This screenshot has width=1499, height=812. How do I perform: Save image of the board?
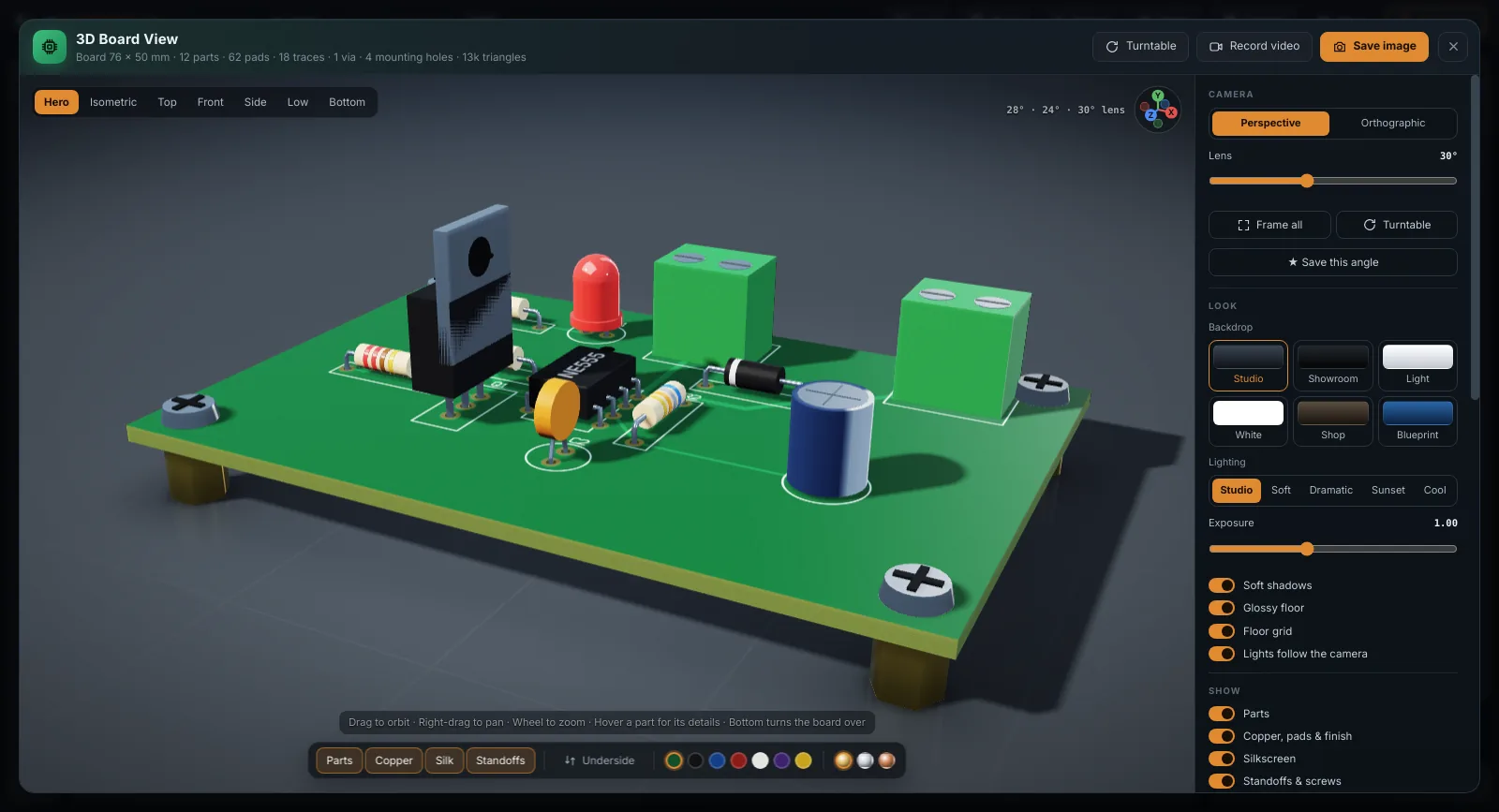1374,47
